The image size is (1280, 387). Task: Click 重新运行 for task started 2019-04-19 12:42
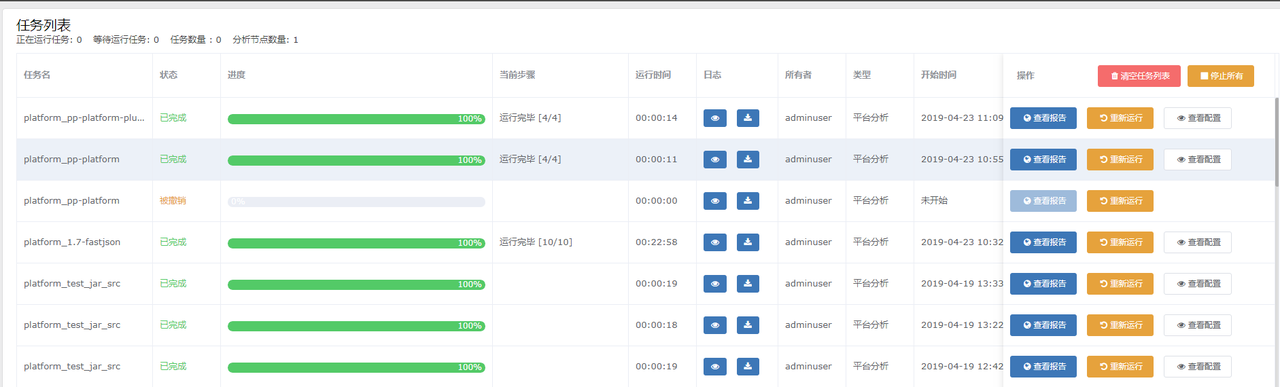[x=1120, y=366]
